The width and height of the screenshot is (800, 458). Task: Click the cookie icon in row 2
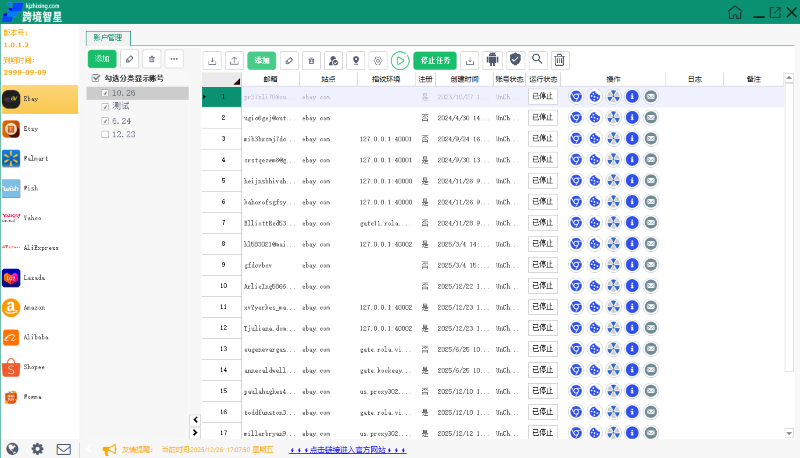pyautogui.click(x=595, y=117)
